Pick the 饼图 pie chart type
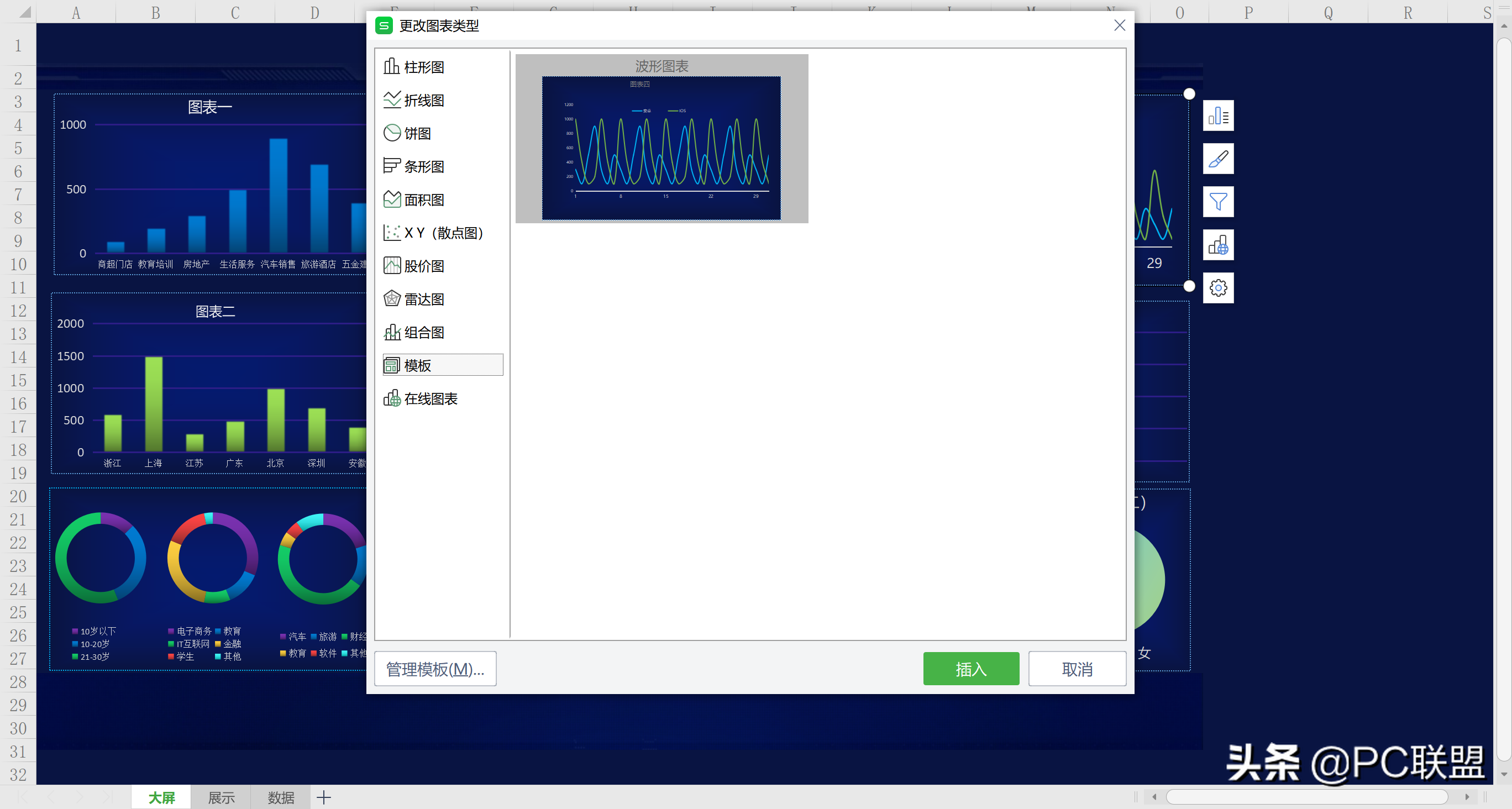This screenshot has width=1512, height=809. (x=408, y=133)
